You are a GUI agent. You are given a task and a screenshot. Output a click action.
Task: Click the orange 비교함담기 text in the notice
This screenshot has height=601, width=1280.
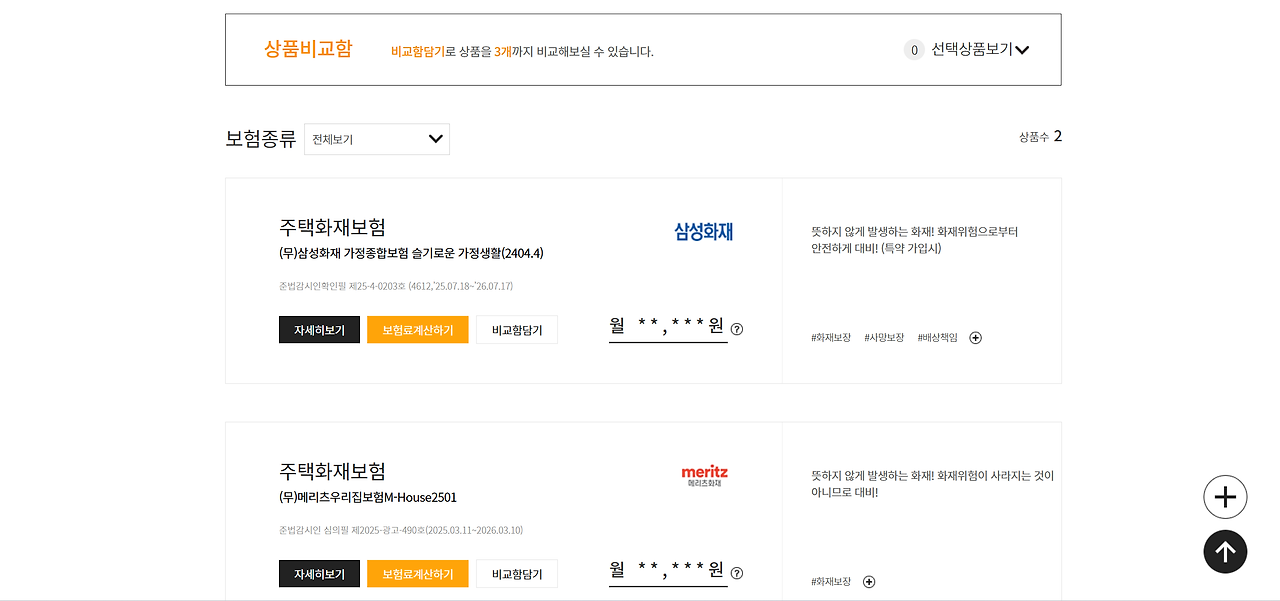(x=417, y=51)
